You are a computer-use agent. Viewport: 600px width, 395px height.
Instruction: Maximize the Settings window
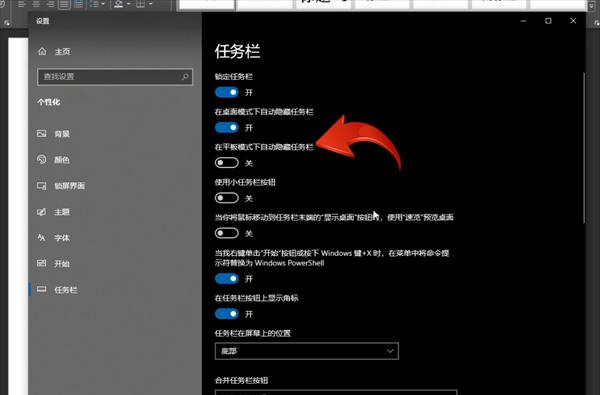[x=548, y=21]
